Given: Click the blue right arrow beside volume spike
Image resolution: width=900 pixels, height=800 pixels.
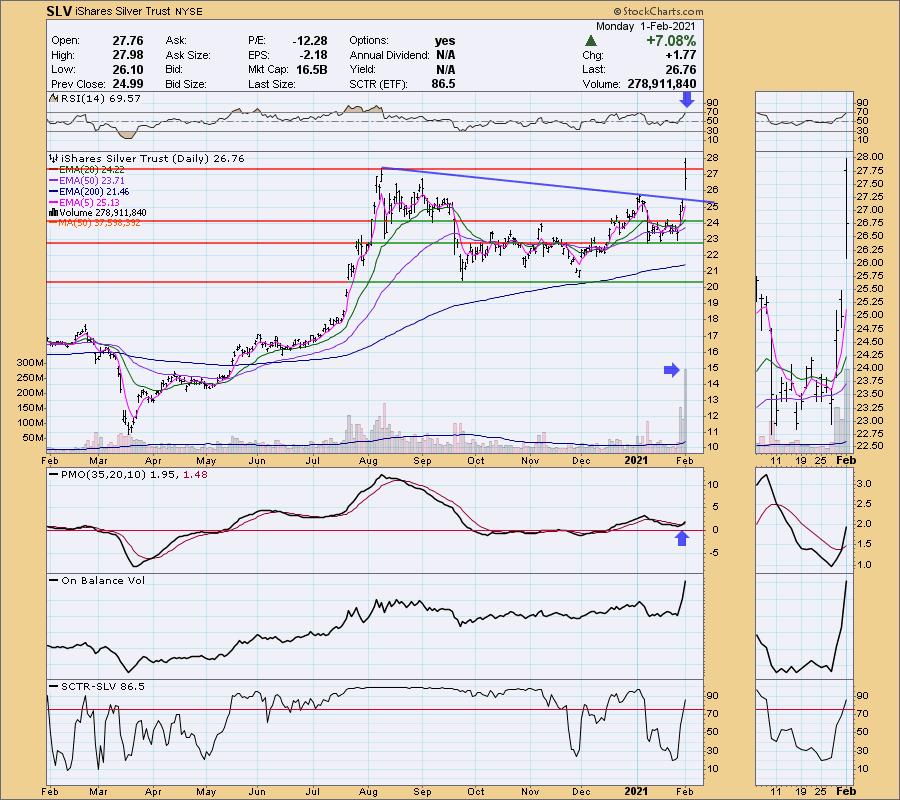Looking at the screenshot, I should (668, 371).
